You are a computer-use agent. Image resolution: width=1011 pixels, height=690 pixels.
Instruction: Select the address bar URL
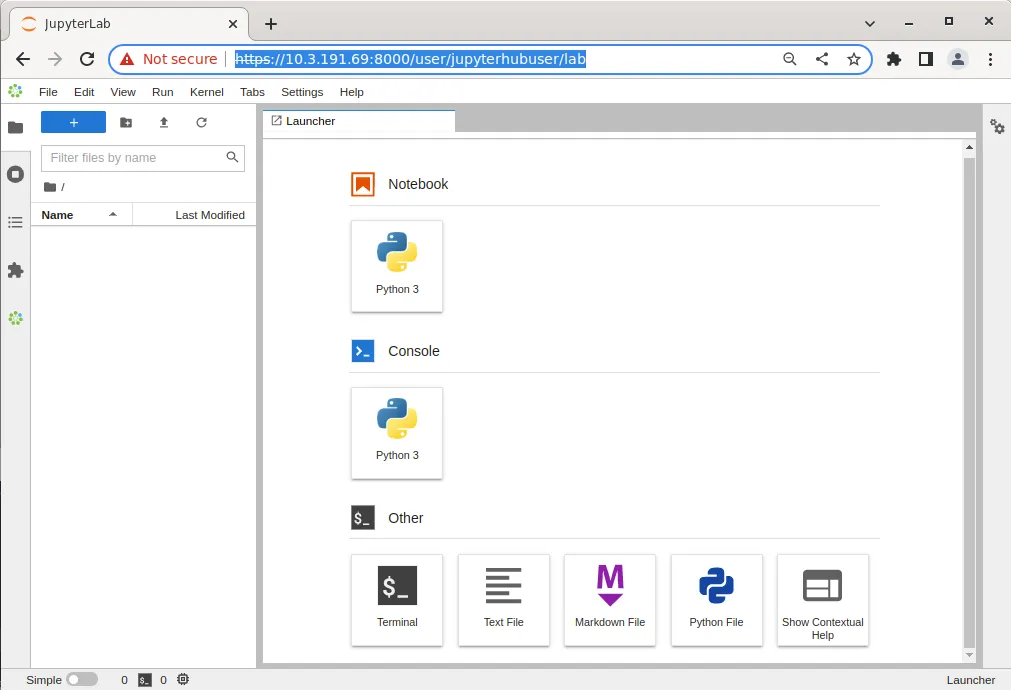tap(410, 59)
